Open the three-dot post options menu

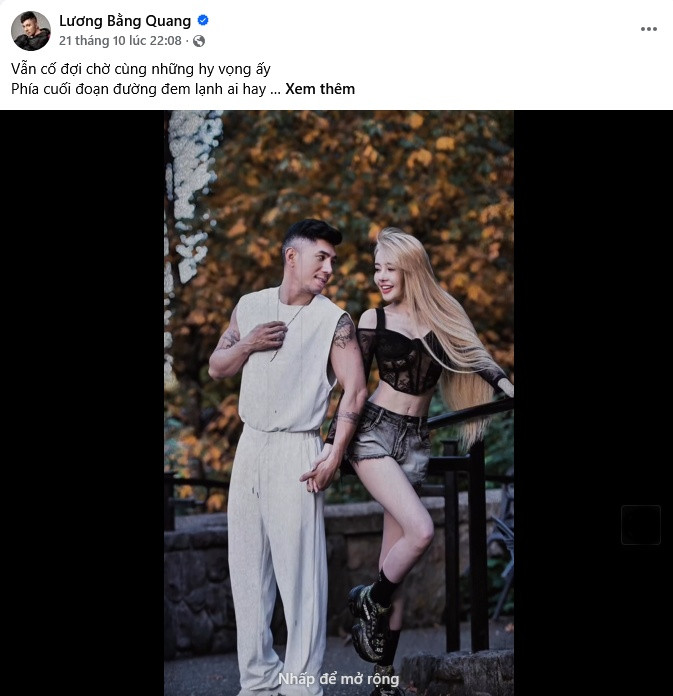pos(649,29)
